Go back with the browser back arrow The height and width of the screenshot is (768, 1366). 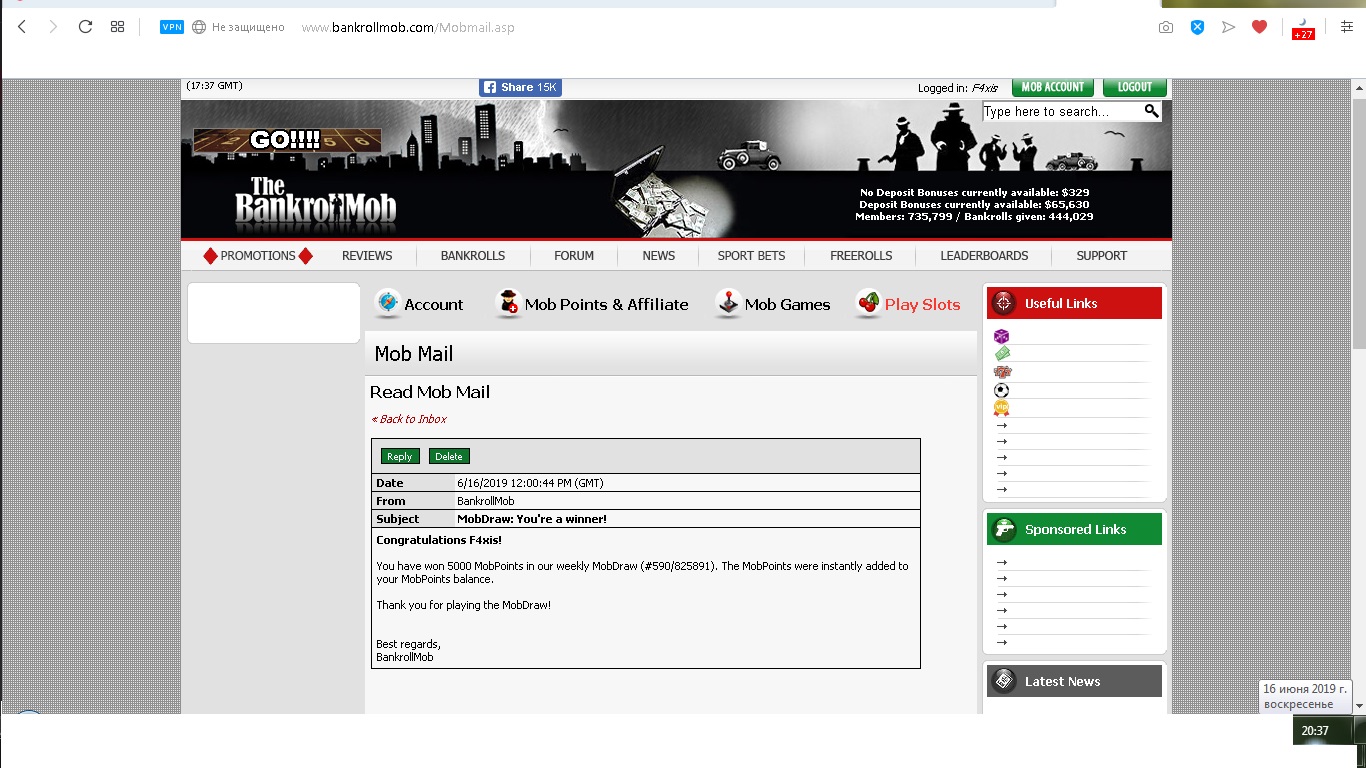22,27
